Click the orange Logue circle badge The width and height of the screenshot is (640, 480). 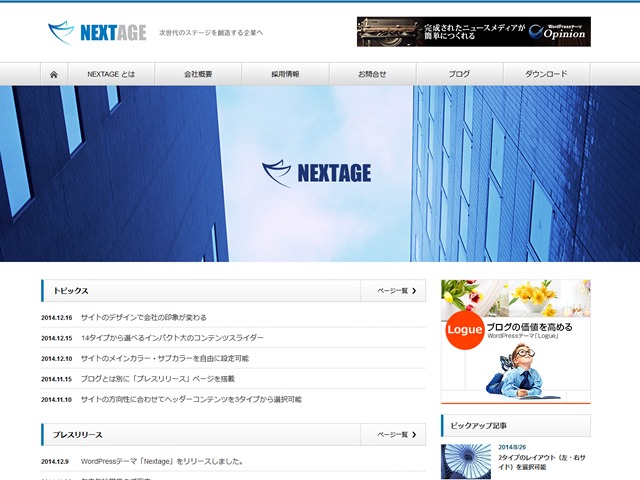click(x=464, y=330)
